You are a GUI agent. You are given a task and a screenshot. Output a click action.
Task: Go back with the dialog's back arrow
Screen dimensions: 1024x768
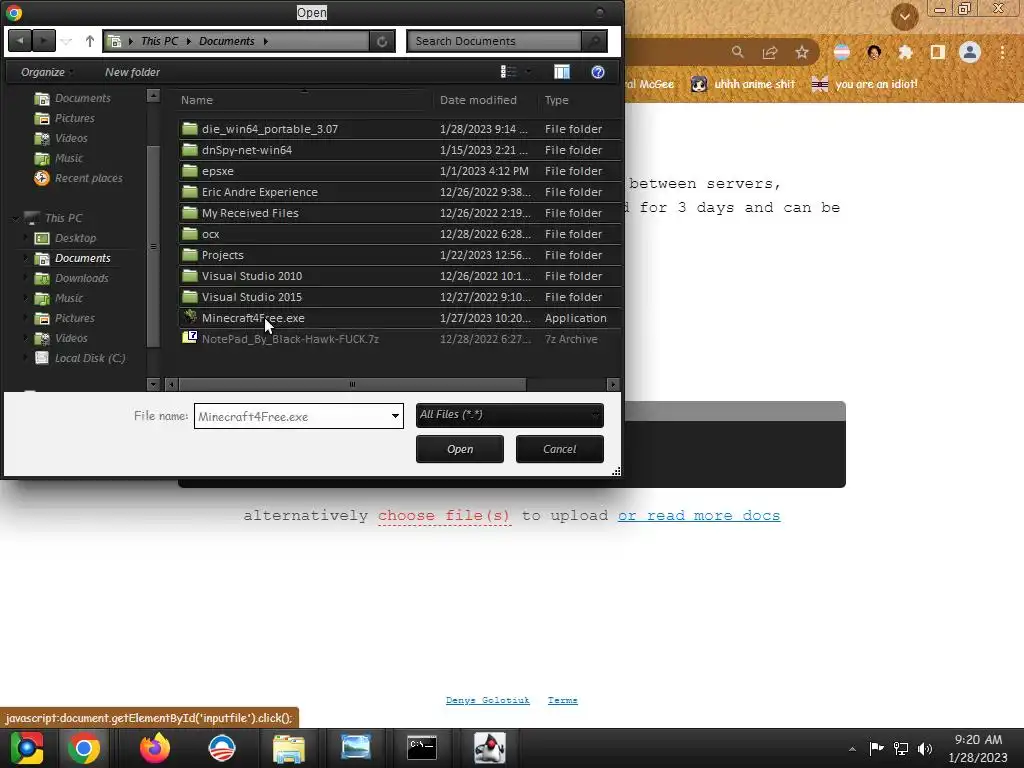(20, 40)
